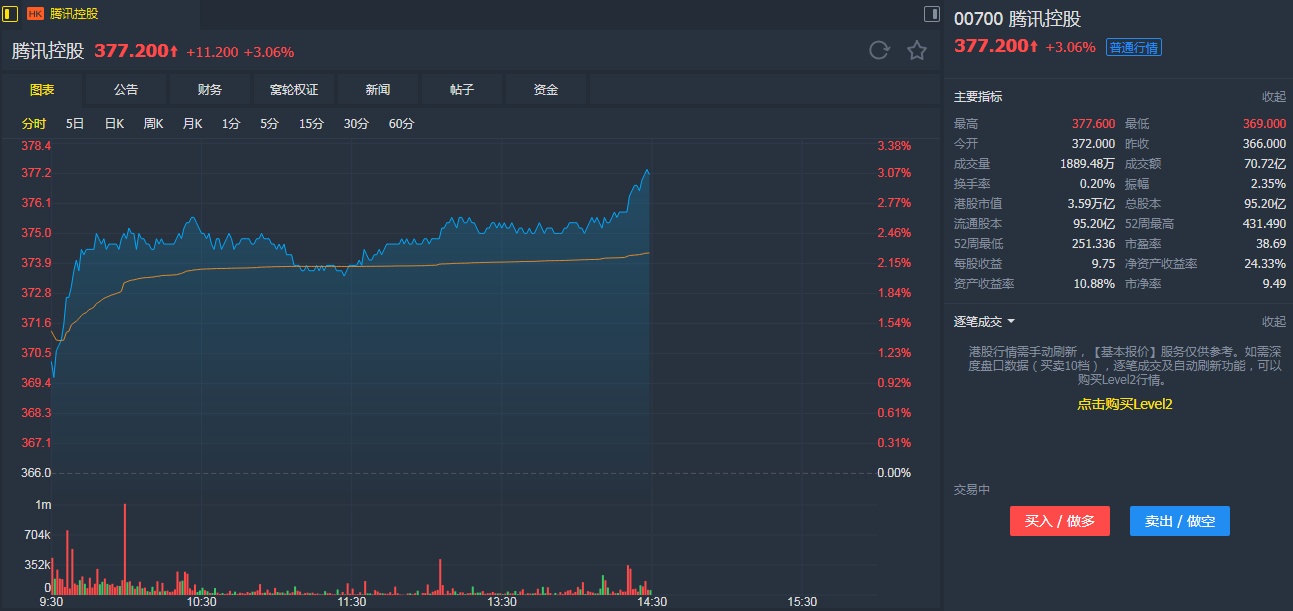Click the orange HK market badge
This screenshot has height=611, width=1293.
[35, 14]
